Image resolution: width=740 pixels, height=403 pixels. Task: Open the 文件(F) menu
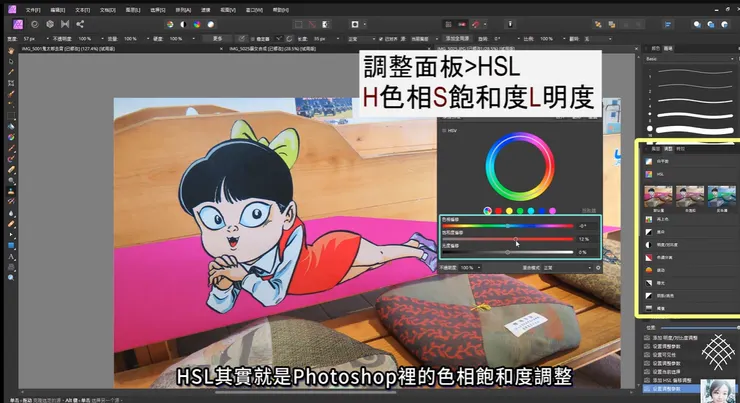[33, 10]
